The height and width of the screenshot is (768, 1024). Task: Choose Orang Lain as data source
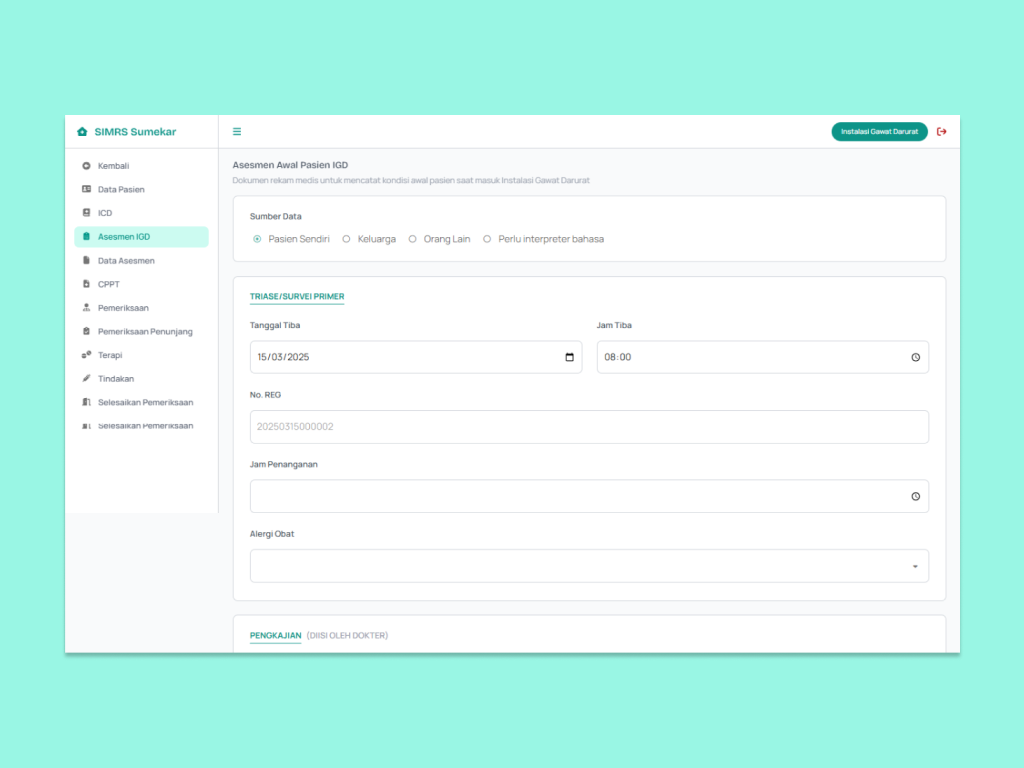pyautogui.click(x=413, y=239)
